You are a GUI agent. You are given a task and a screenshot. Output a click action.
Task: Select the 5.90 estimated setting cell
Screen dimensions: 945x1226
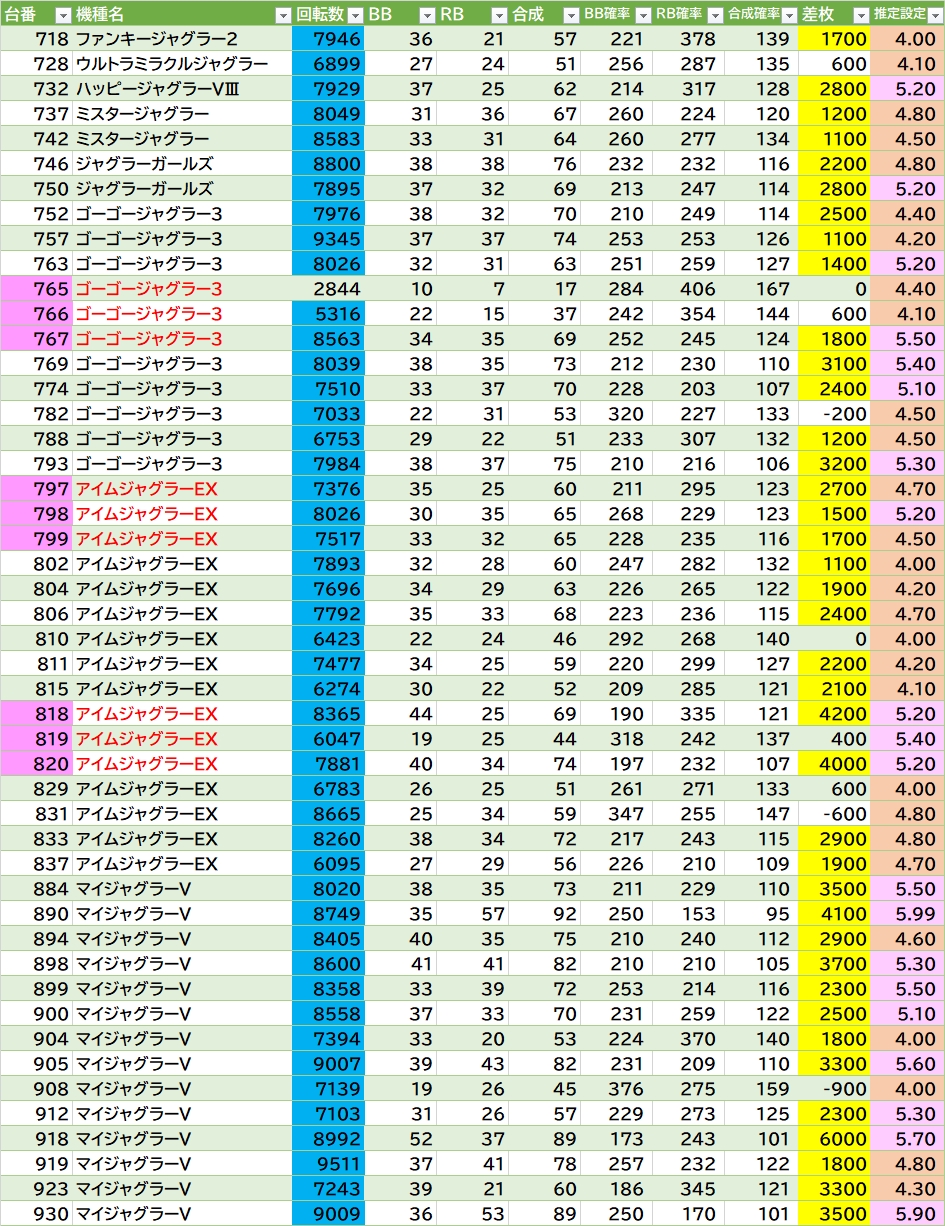pyautogui.click(x=907, y=1214)
